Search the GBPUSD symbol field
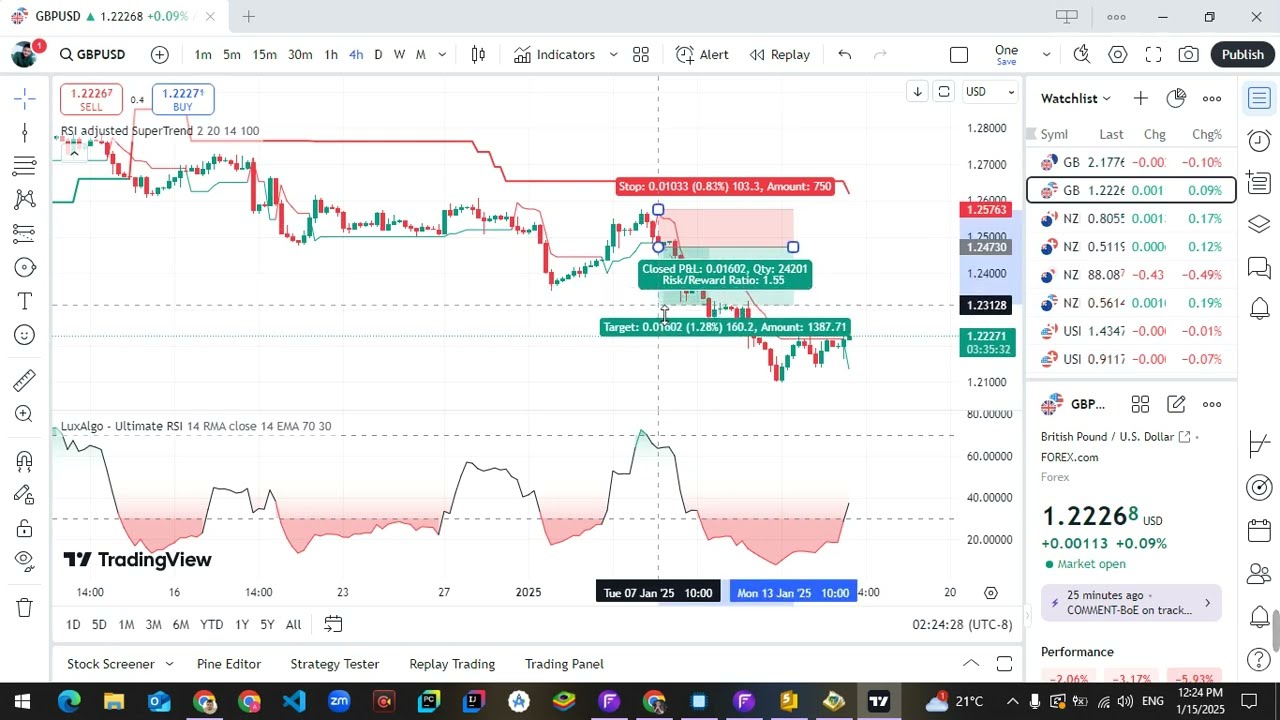 (x=93, y=55)
